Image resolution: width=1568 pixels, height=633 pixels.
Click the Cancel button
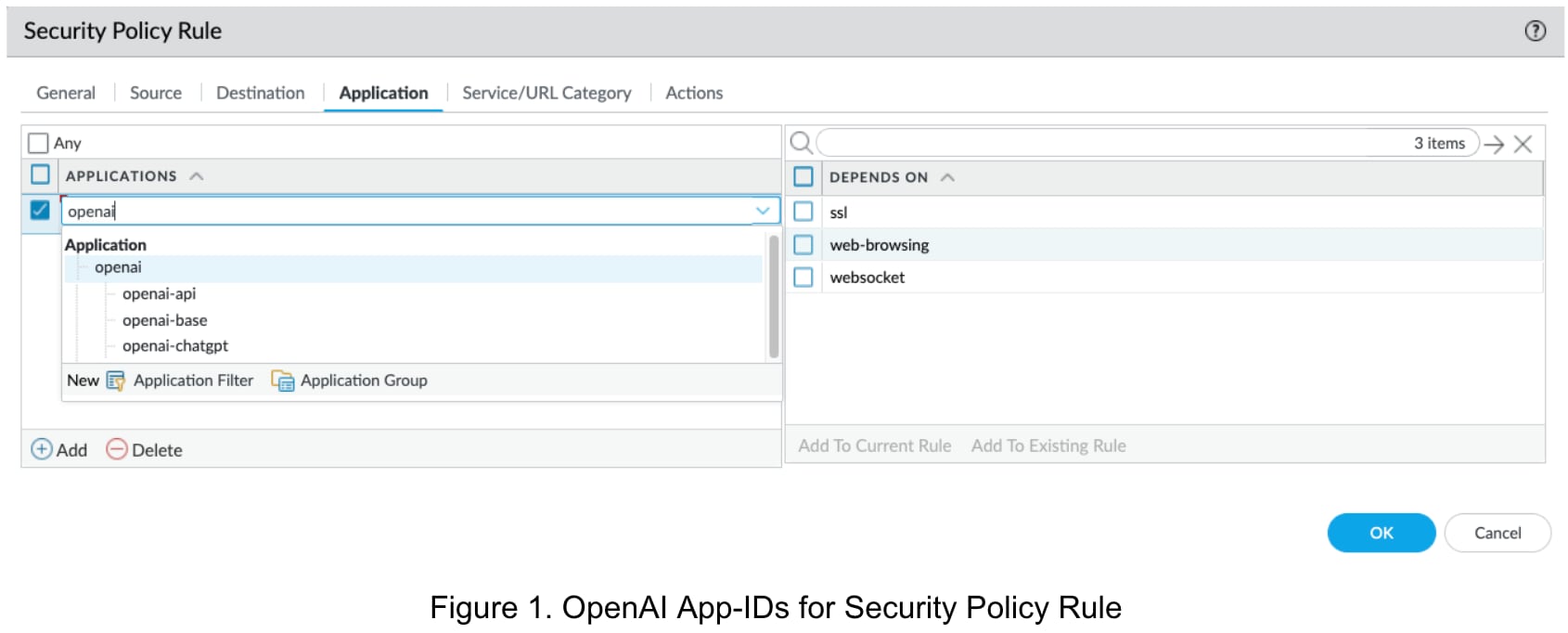[1497, 533]
